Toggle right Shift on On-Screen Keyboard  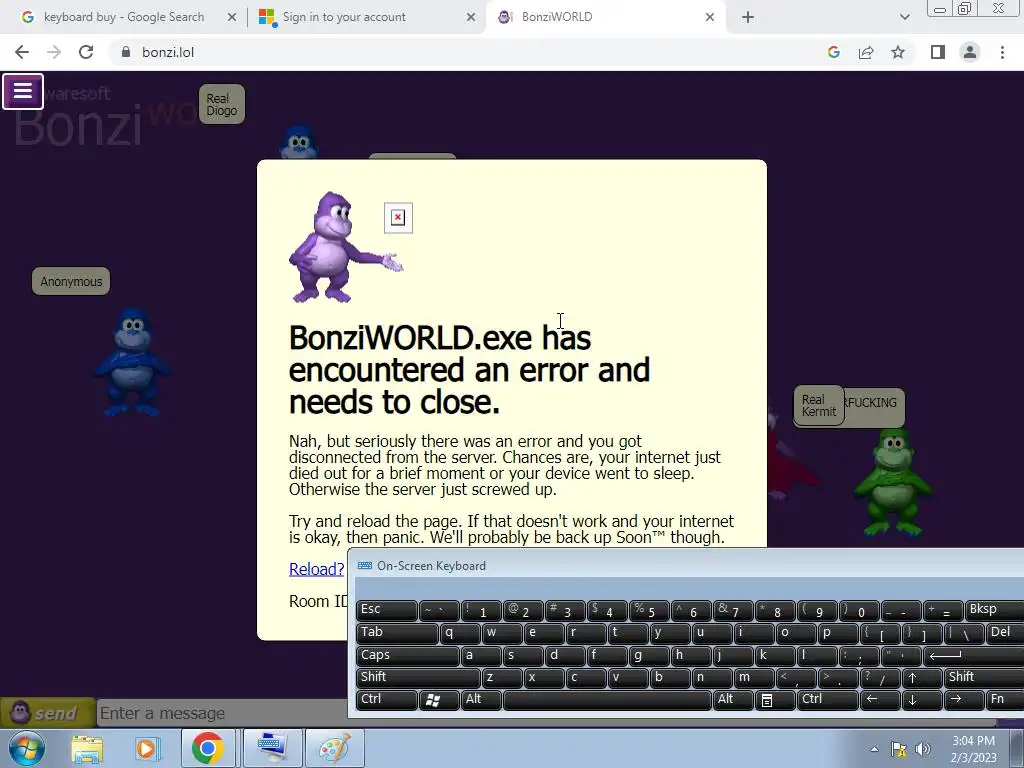(984, 677)
